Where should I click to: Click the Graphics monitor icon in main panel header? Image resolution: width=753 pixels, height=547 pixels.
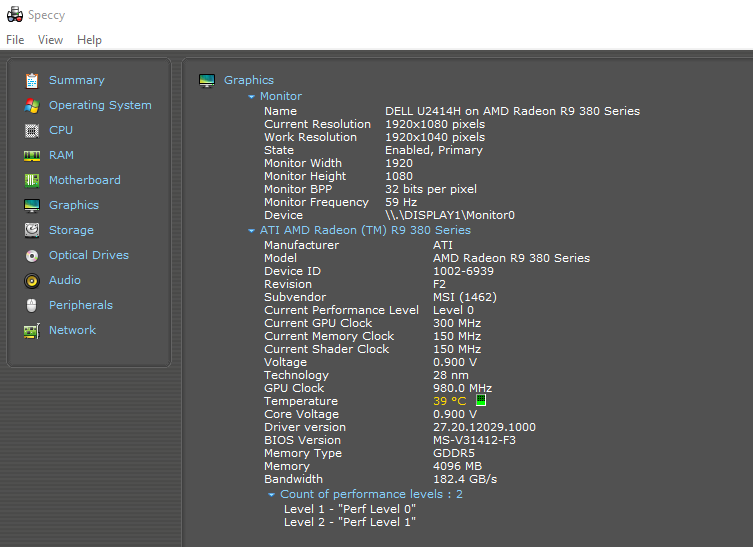point(207,81)
